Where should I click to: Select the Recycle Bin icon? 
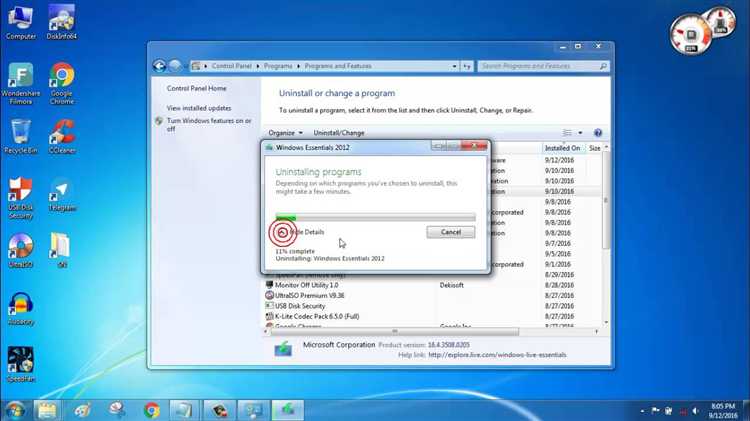coord(21,137)
